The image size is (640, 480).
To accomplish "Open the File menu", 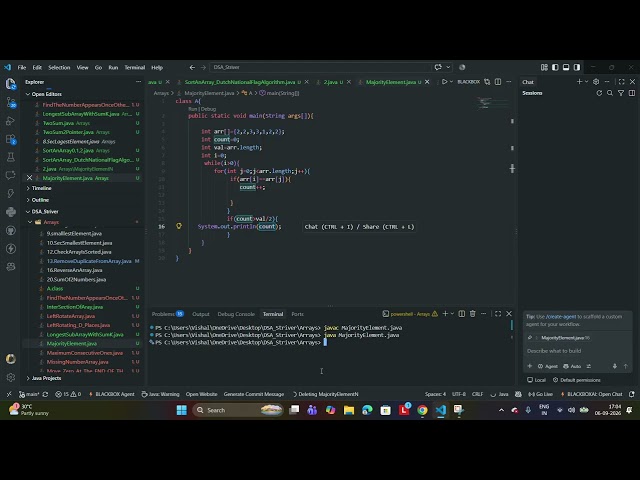I will [x=22, y=67].
